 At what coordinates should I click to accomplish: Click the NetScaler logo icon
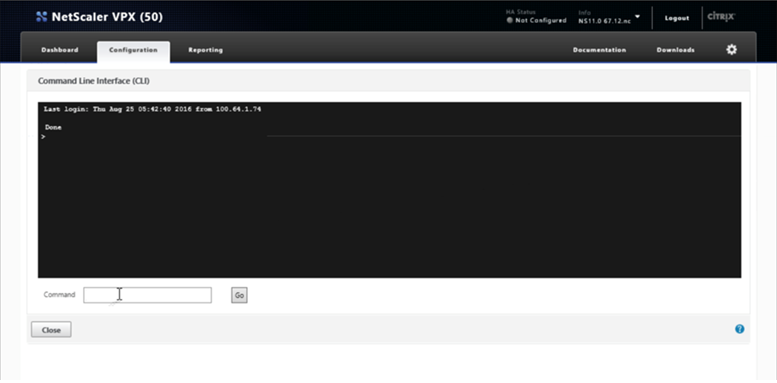pos(42,17)
